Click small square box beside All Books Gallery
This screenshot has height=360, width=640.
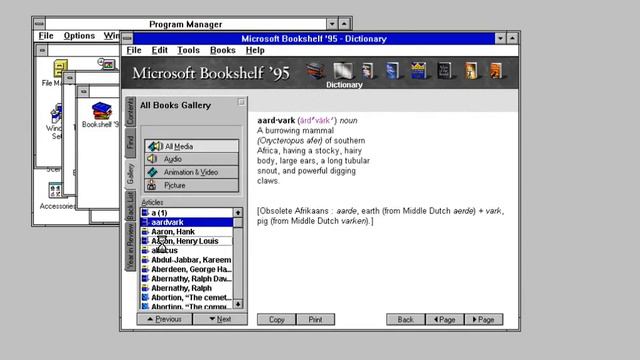(241, 102)
